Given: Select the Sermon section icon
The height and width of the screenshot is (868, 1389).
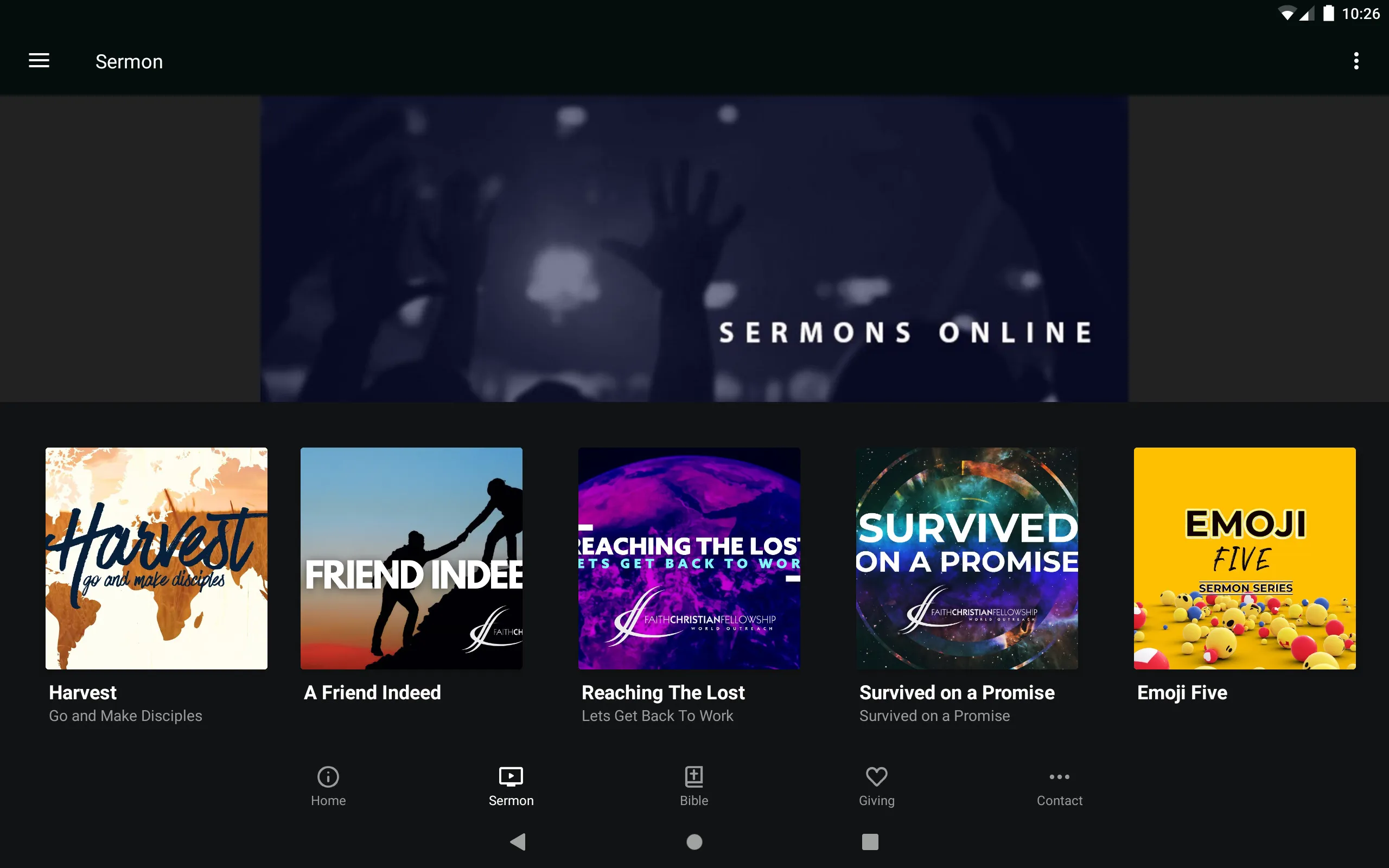Looking at the screenshot, I should point(511,777).
